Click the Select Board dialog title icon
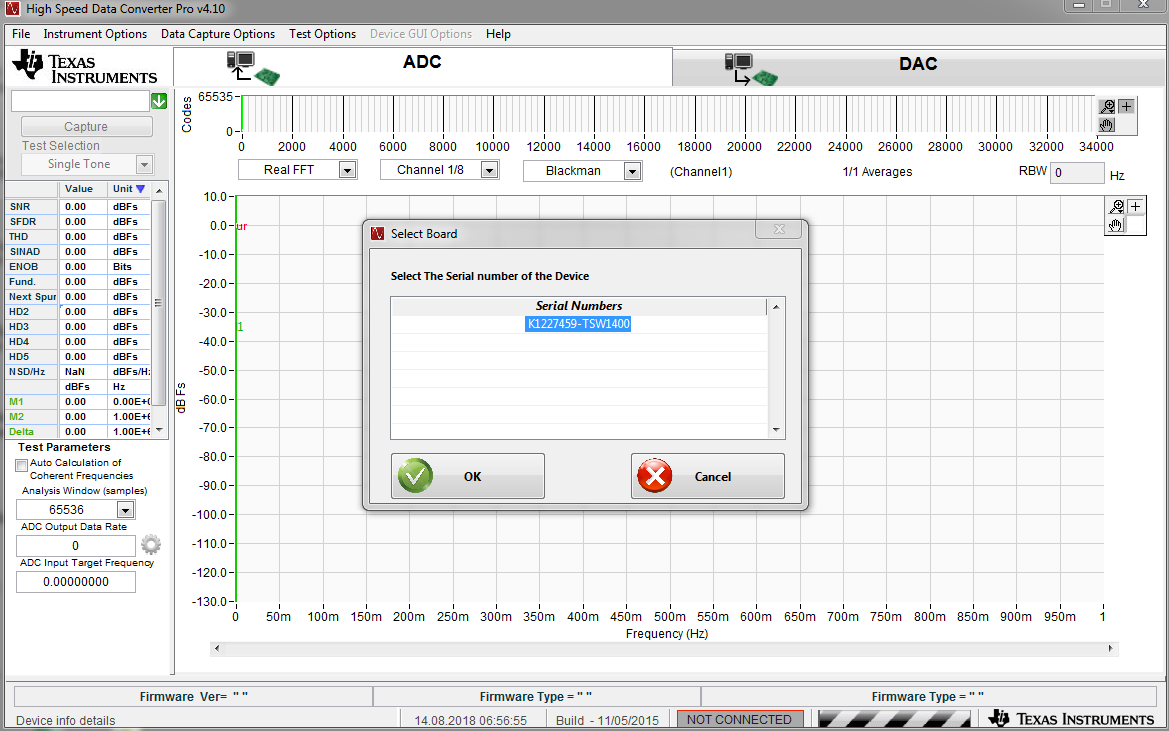1169x731 pixels. tap(378, 233)
